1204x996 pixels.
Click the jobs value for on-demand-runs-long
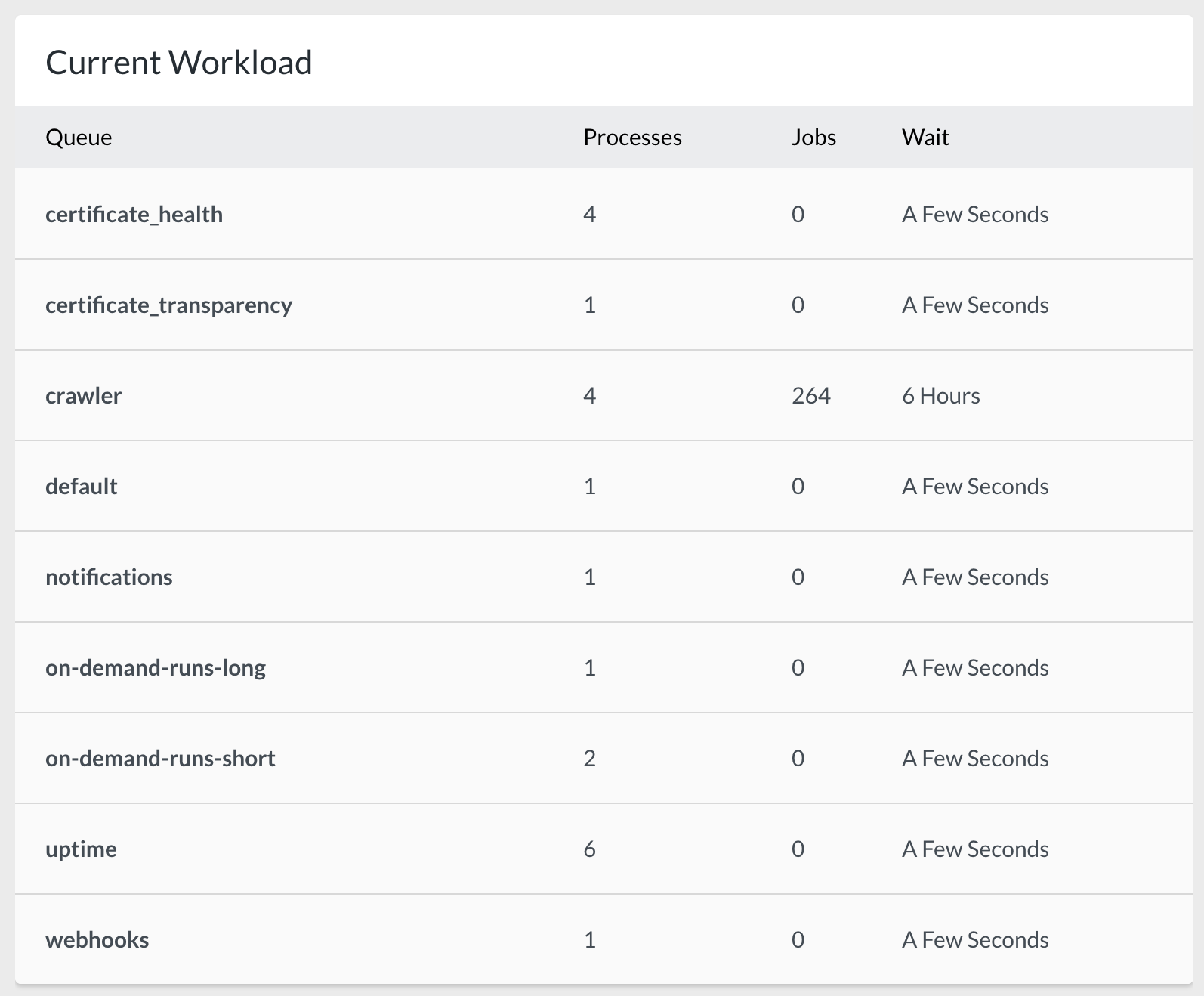click(x=798, y=668)
